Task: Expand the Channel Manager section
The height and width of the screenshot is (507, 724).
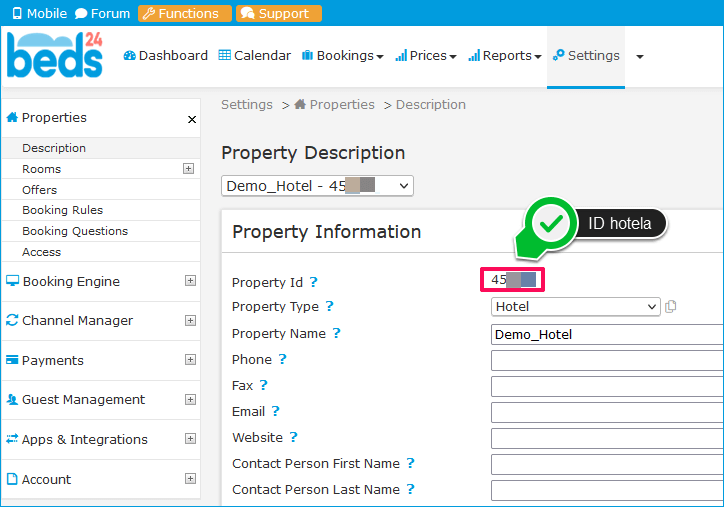Action: (x=190, y=321)
